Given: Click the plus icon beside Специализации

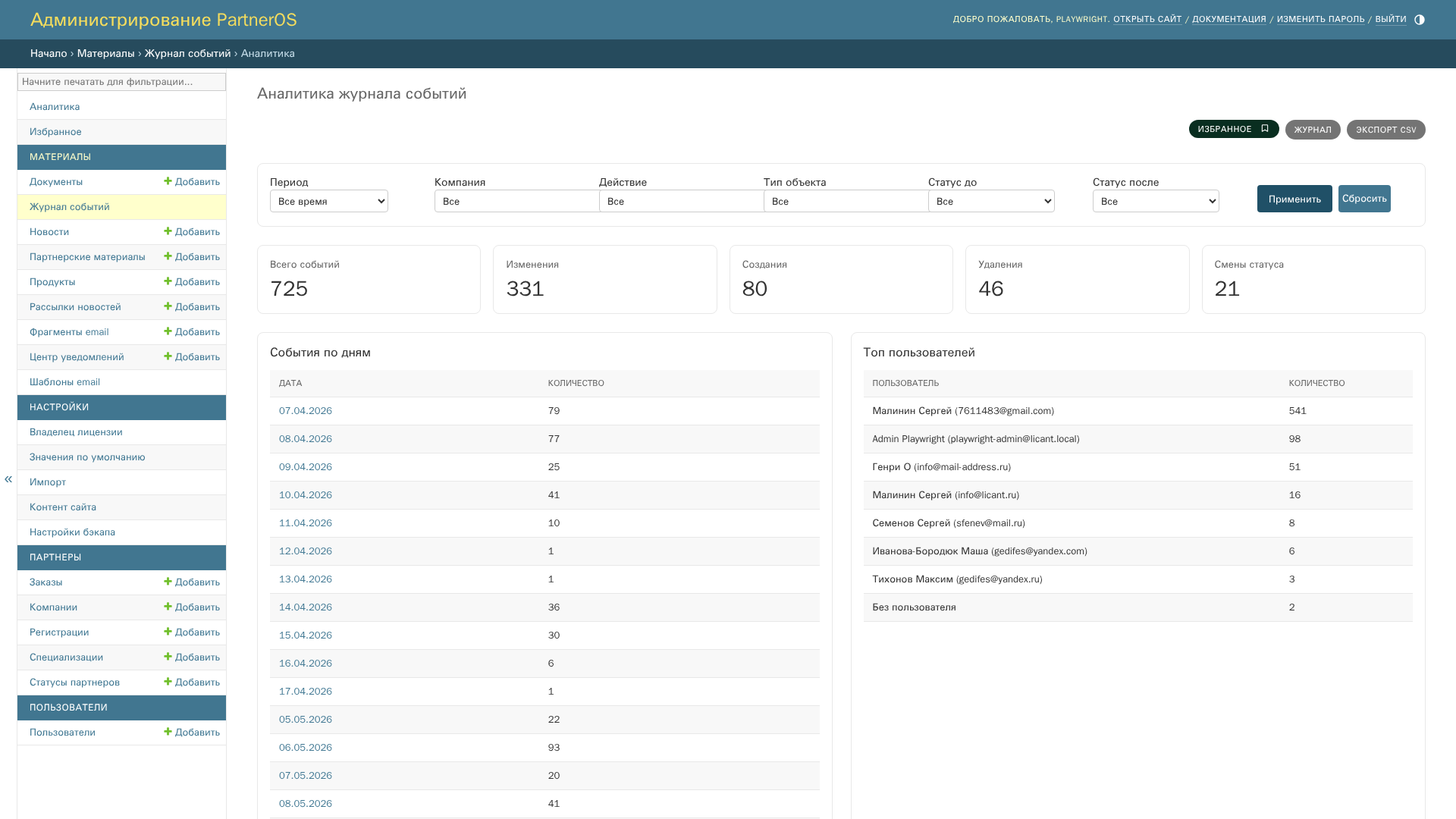Looking at the screenshot, I should 168,657.
